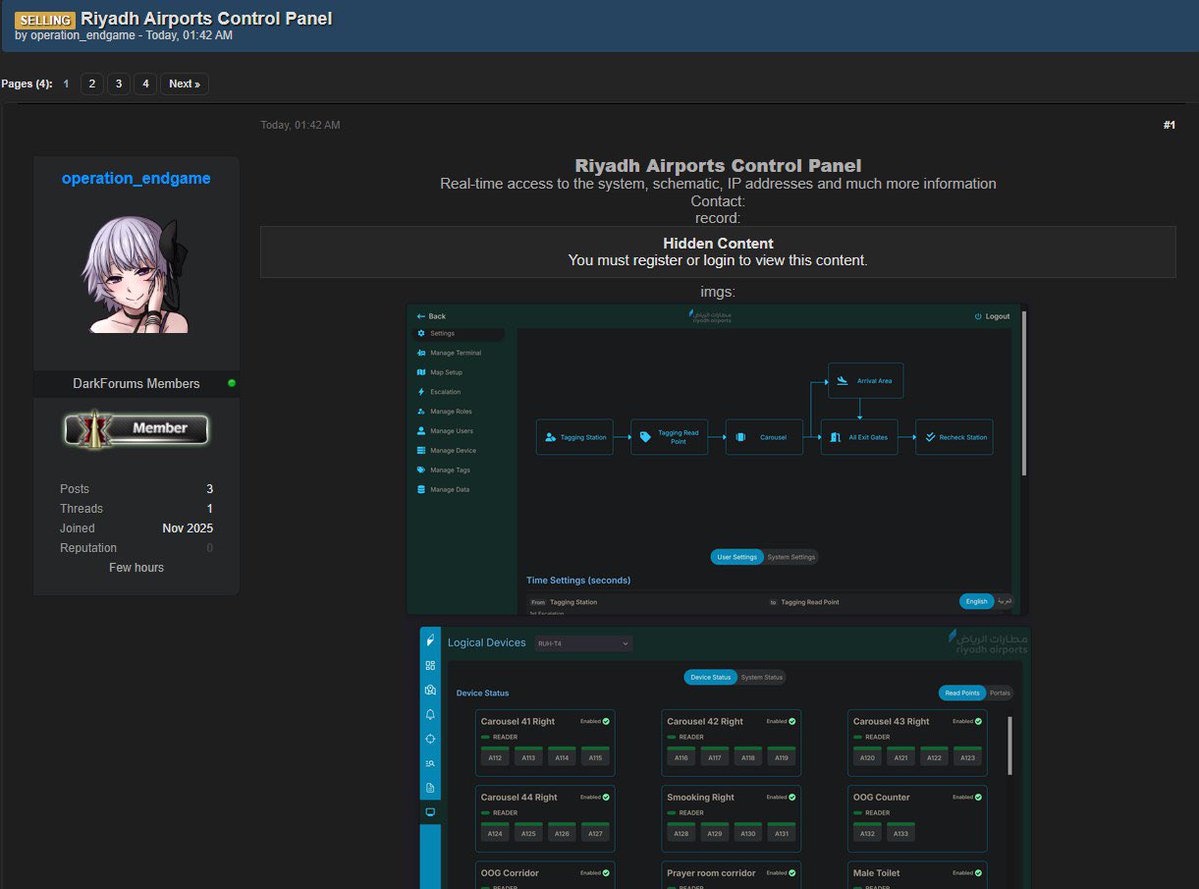Open the Manage Device icon
The image size is (1199, 889).
pyautogui.click(x=421, y=450)
